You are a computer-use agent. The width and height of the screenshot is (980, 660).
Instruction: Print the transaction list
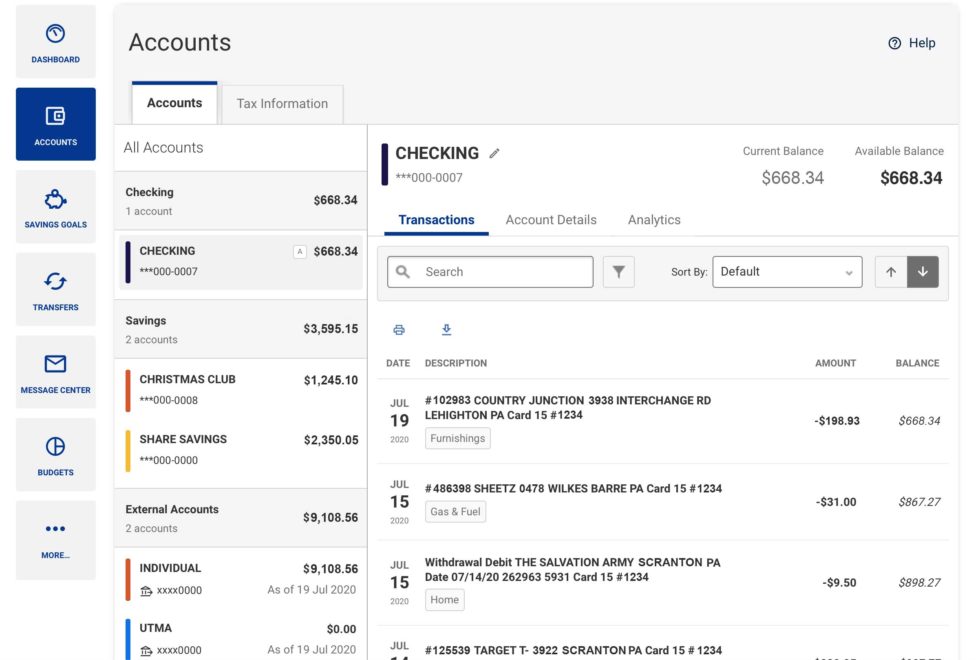point(399,329)
